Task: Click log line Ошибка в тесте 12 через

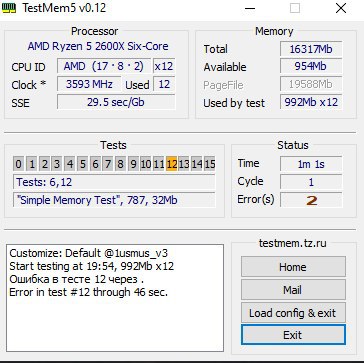Action: tap(77, 279)
